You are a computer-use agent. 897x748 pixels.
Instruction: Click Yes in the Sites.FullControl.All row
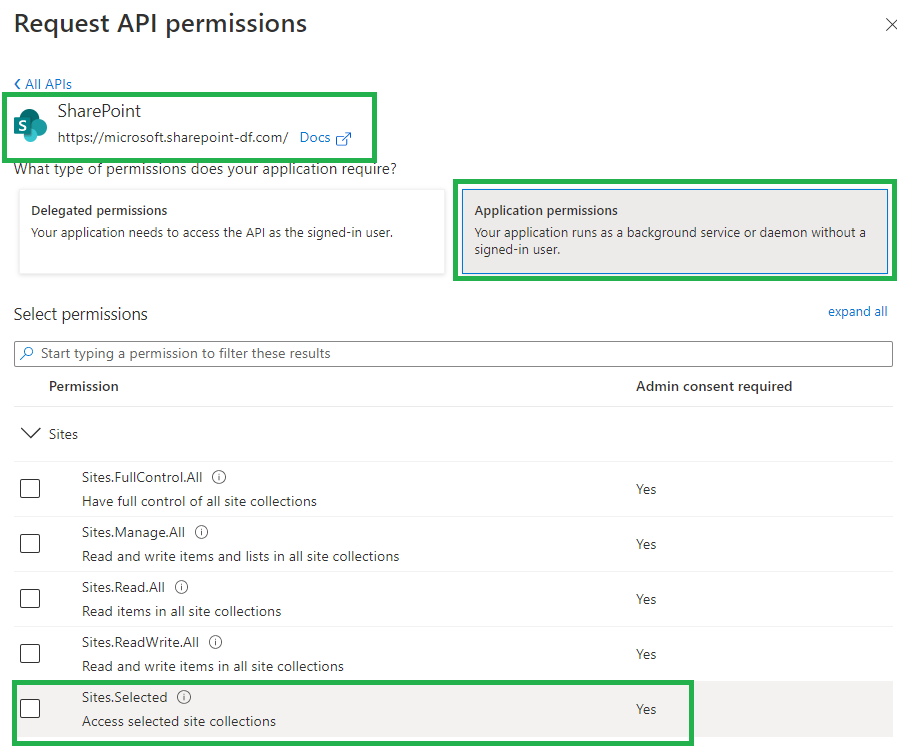click(646, 489)
